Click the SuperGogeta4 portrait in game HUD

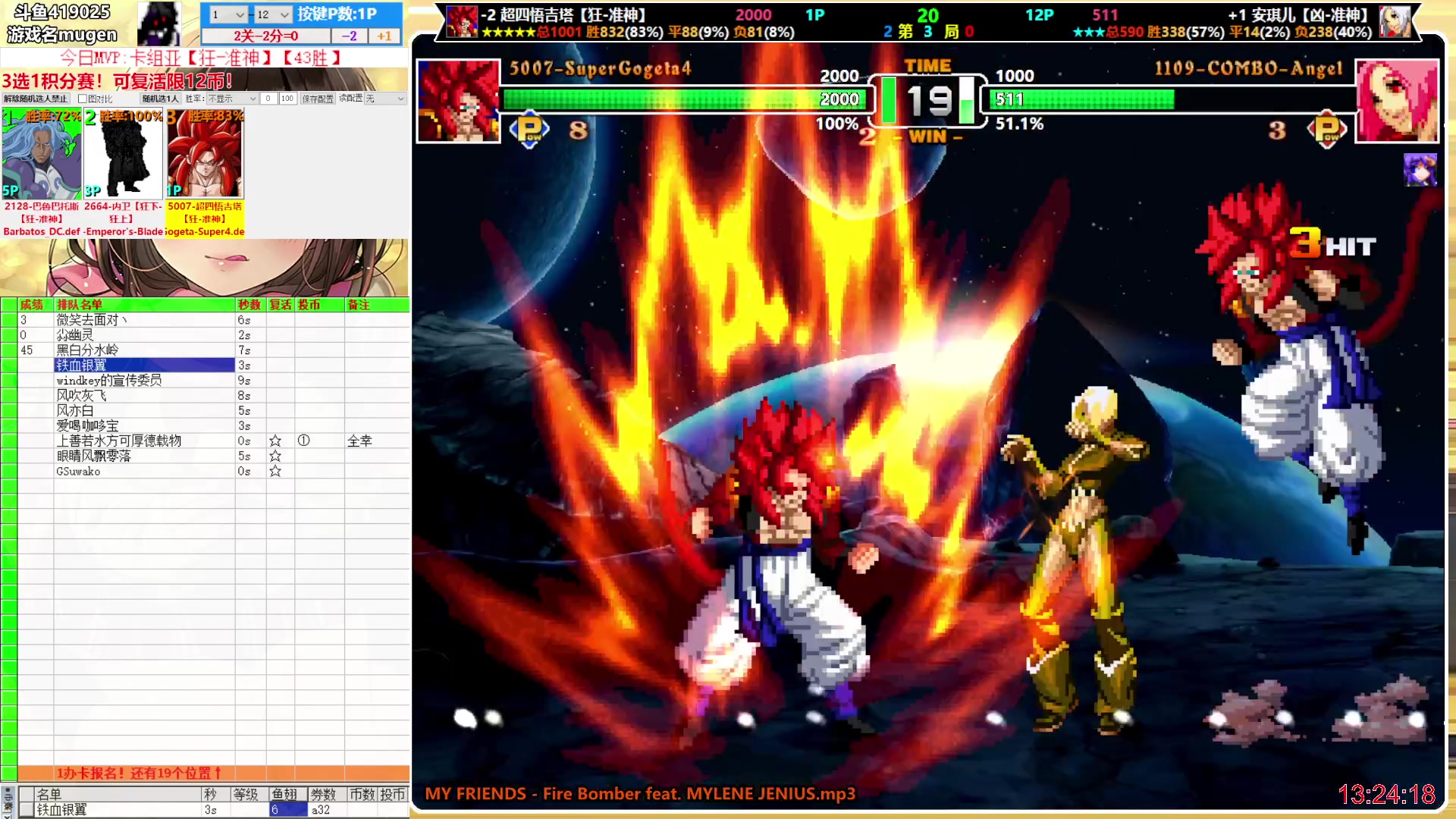[x=458, y=101]
